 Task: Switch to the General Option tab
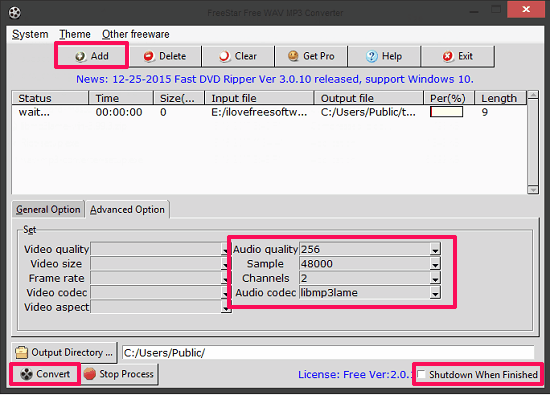pos(48,209)
